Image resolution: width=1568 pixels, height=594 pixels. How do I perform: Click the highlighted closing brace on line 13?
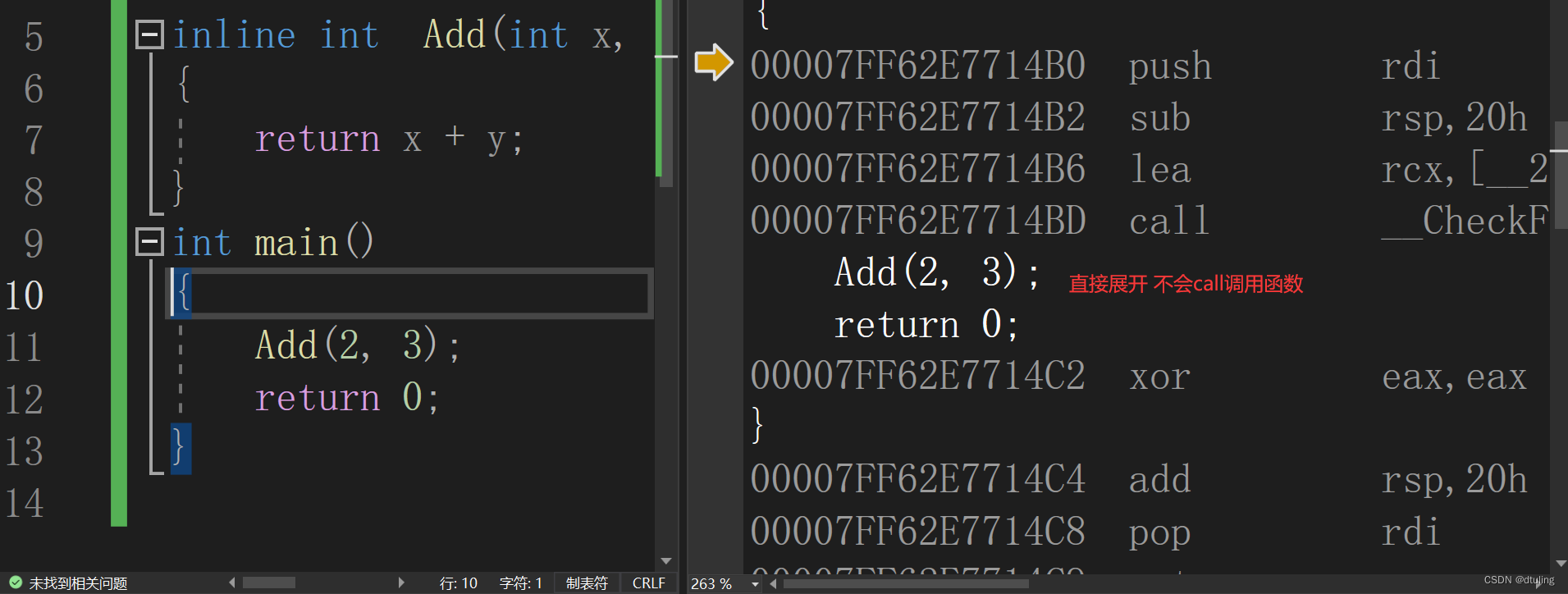(181, 448)
